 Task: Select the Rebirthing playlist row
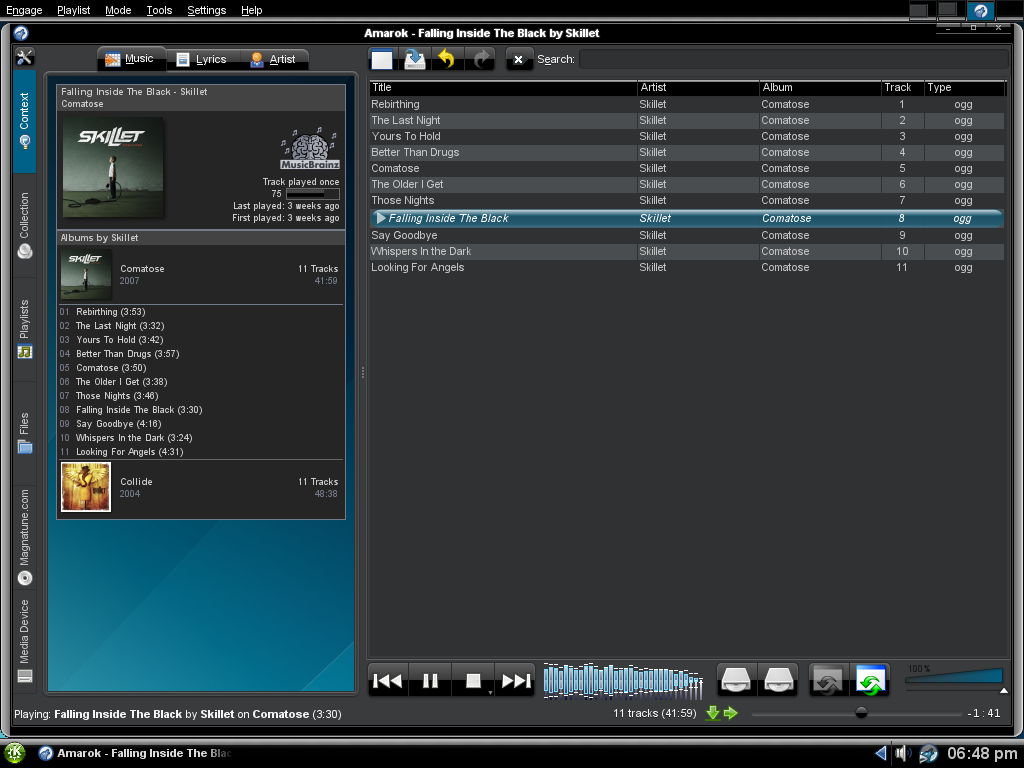point(687,104)
